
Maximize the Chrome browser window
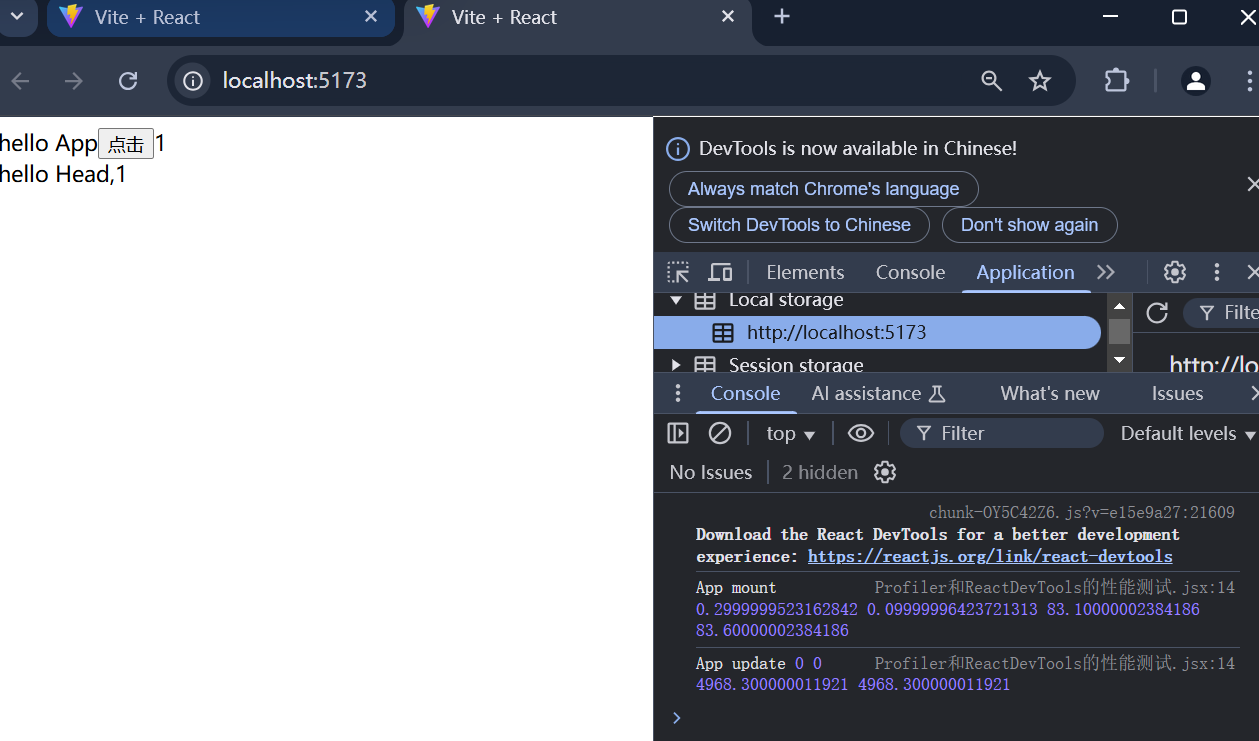(x=1179, y=17)
